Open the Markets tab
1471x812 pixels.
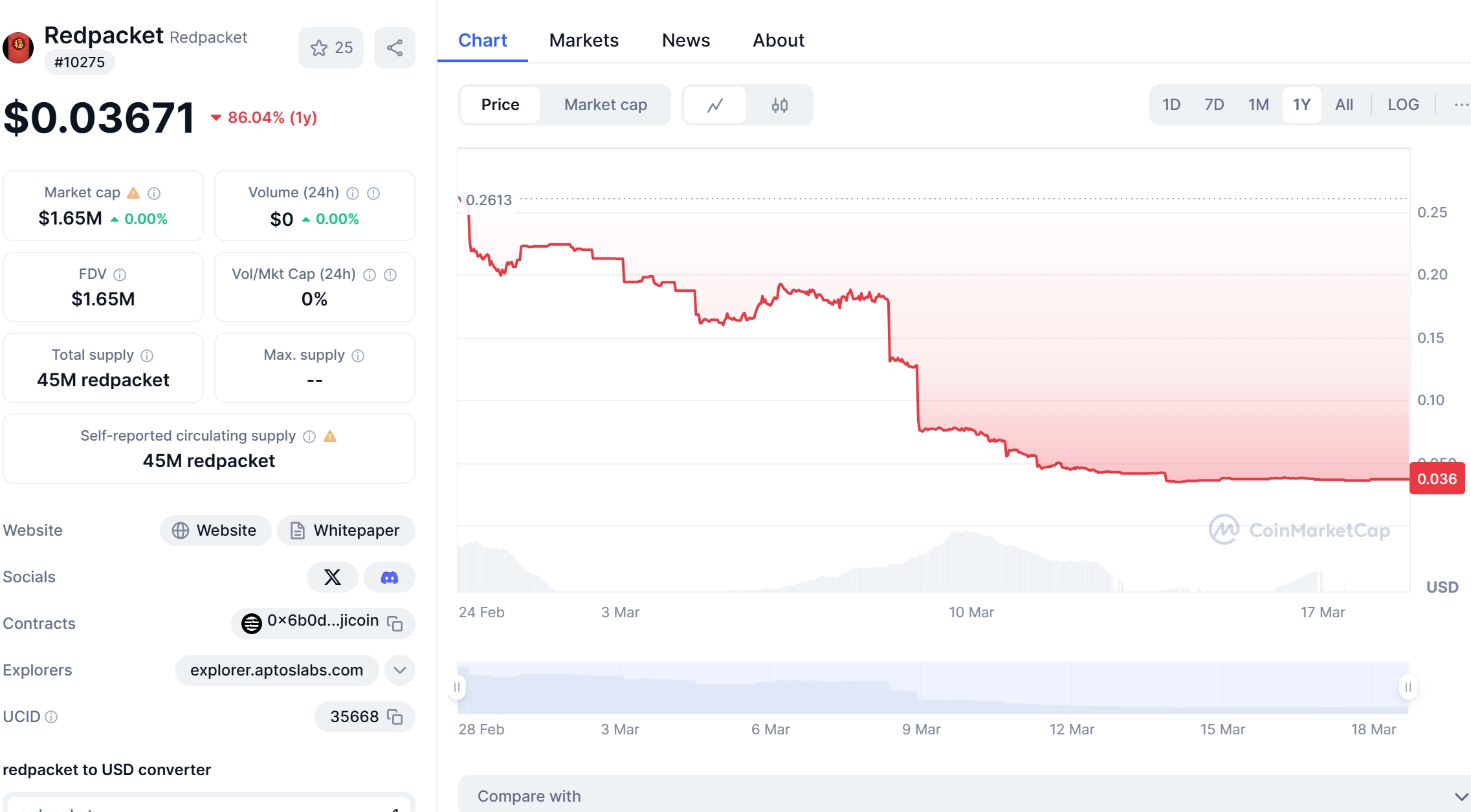coord(584,40)
